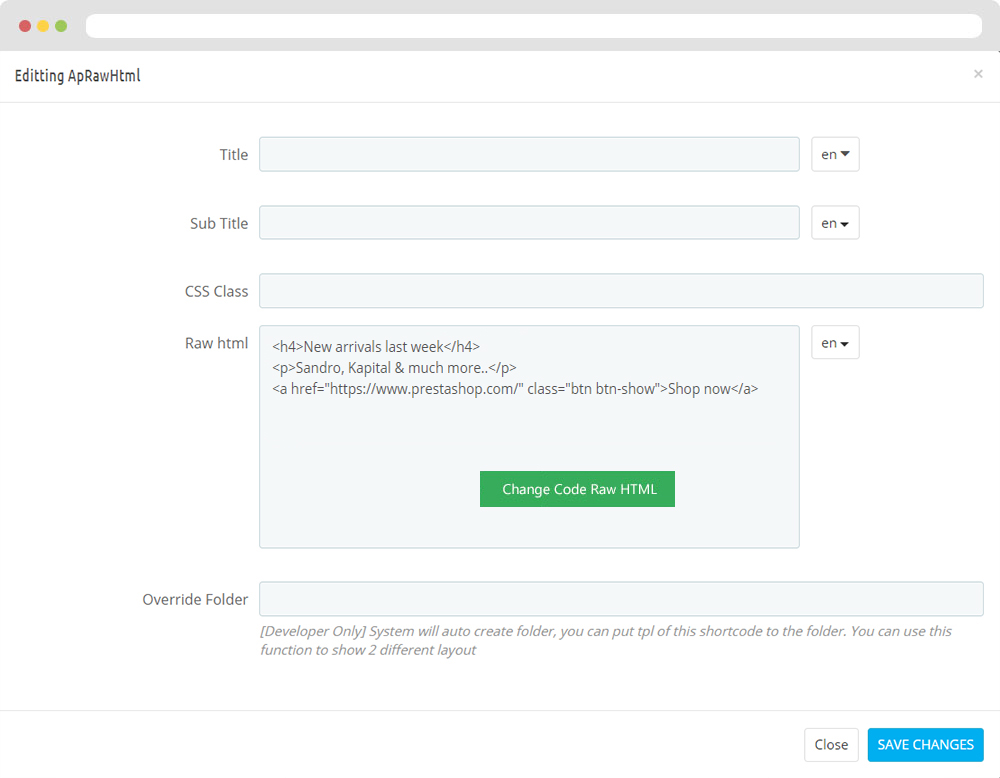Click the yellow window minimize dot
The image size is (1000, 778).
[x=43, y=26]
